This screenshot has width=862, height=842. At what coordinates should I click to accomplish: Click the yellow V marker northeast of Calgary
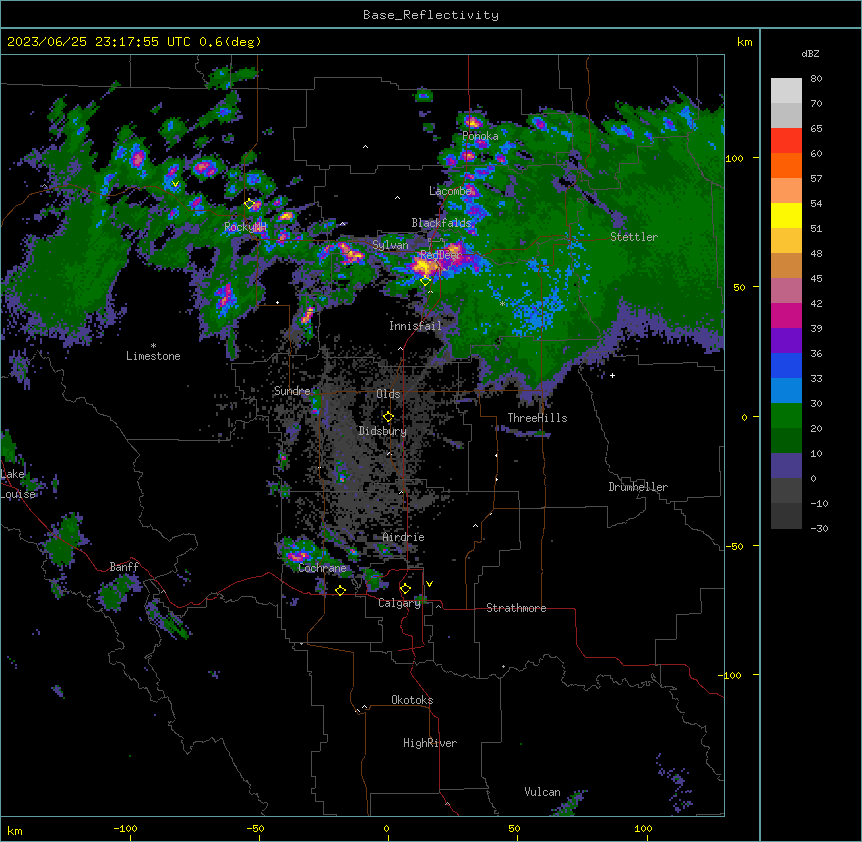point(429,584)
